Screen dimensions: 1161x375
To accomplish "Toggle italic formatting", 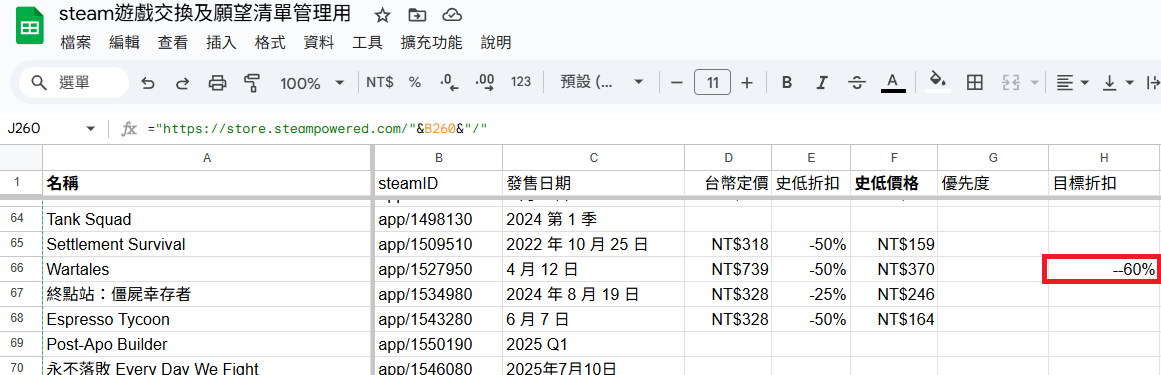I will [x=821, y=82].
